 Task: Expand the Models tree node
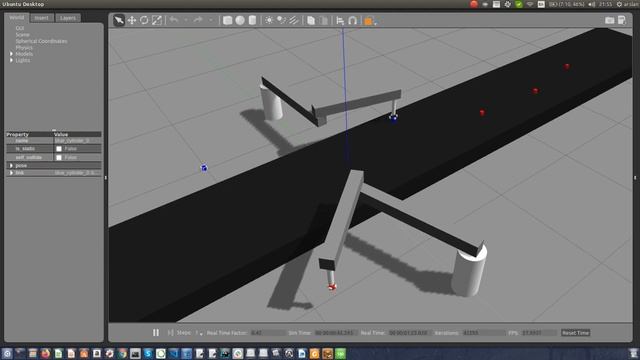pyautogui.click(x=11, y=54)
